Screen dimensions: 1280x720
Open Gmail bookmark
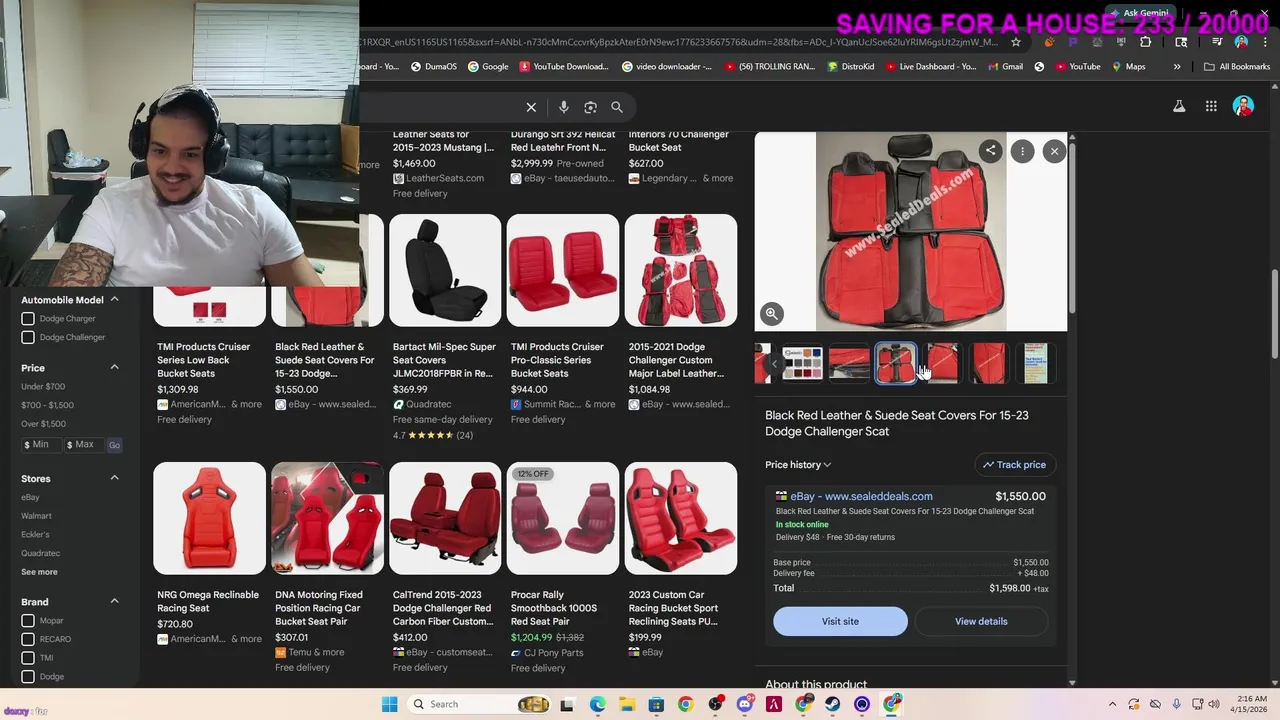(x=1004, y=67)
